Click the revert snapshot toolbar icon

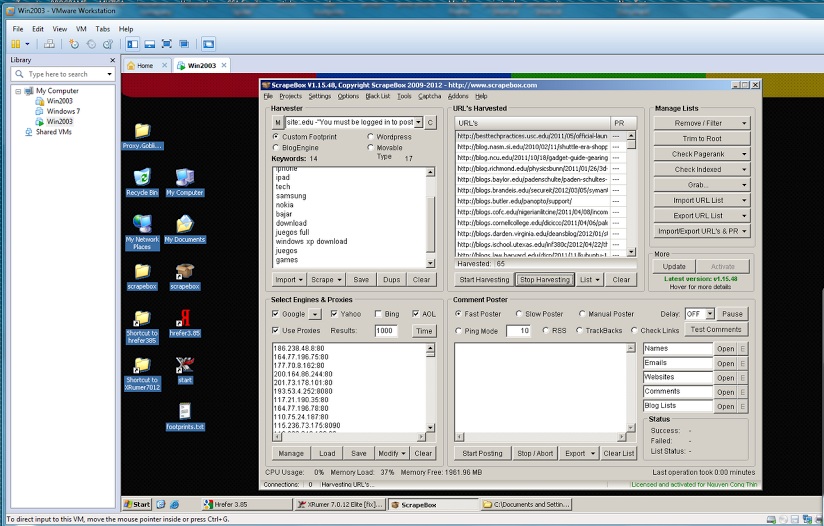click(x=91, y=44)
